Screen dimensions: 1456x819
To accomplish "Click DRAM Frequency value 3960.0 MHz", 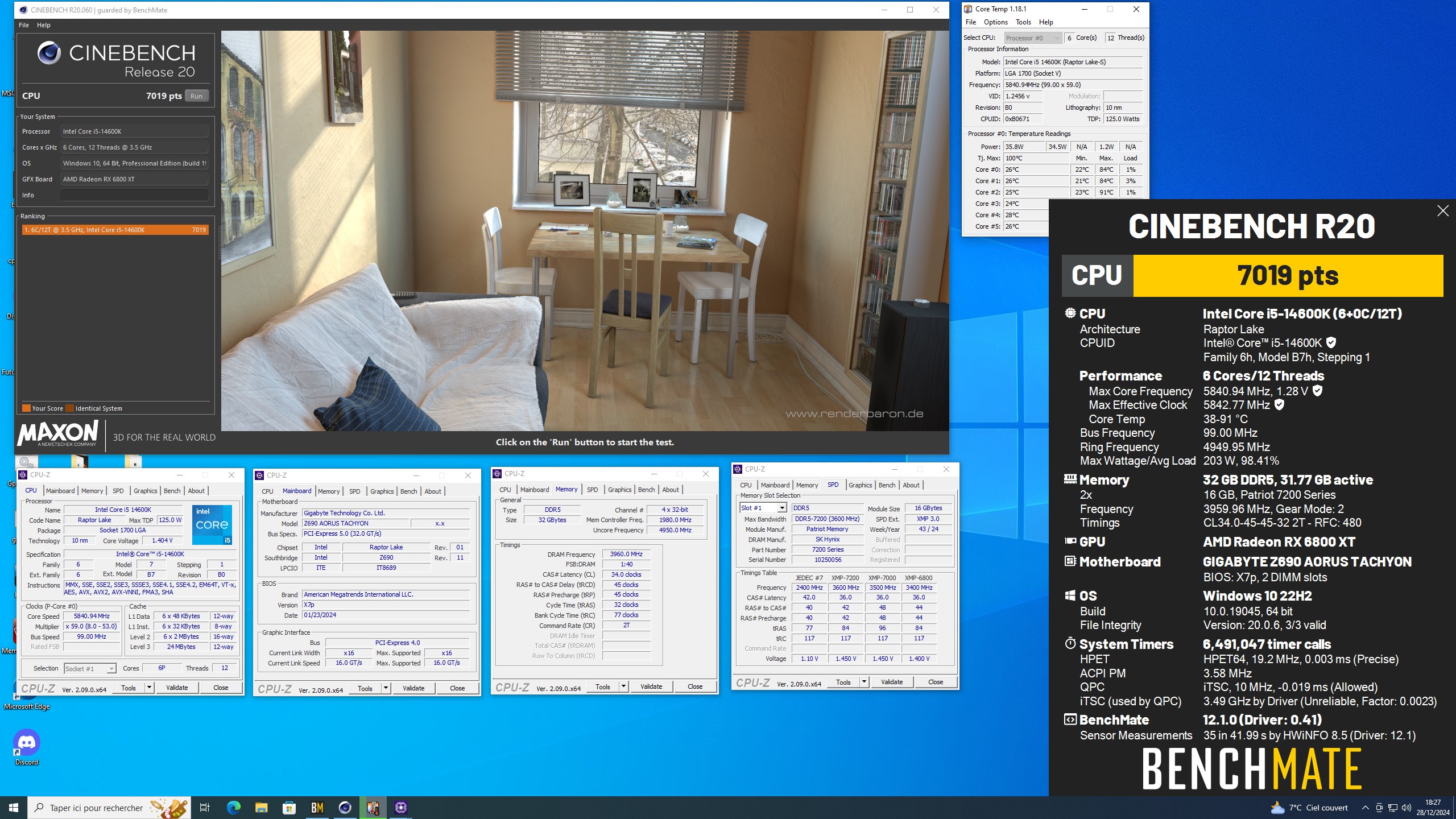I will tap(626, 554).
